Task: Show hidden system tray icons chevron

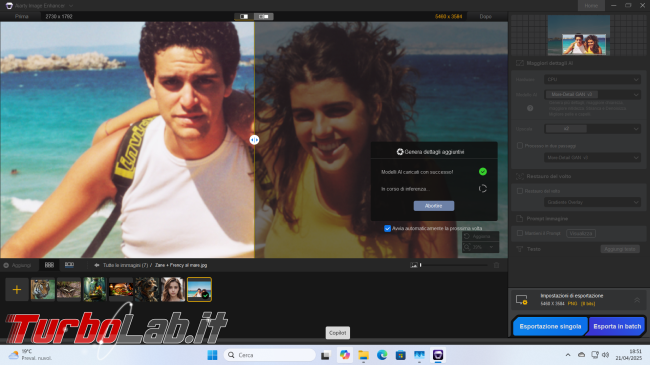Action: [568, 355]
